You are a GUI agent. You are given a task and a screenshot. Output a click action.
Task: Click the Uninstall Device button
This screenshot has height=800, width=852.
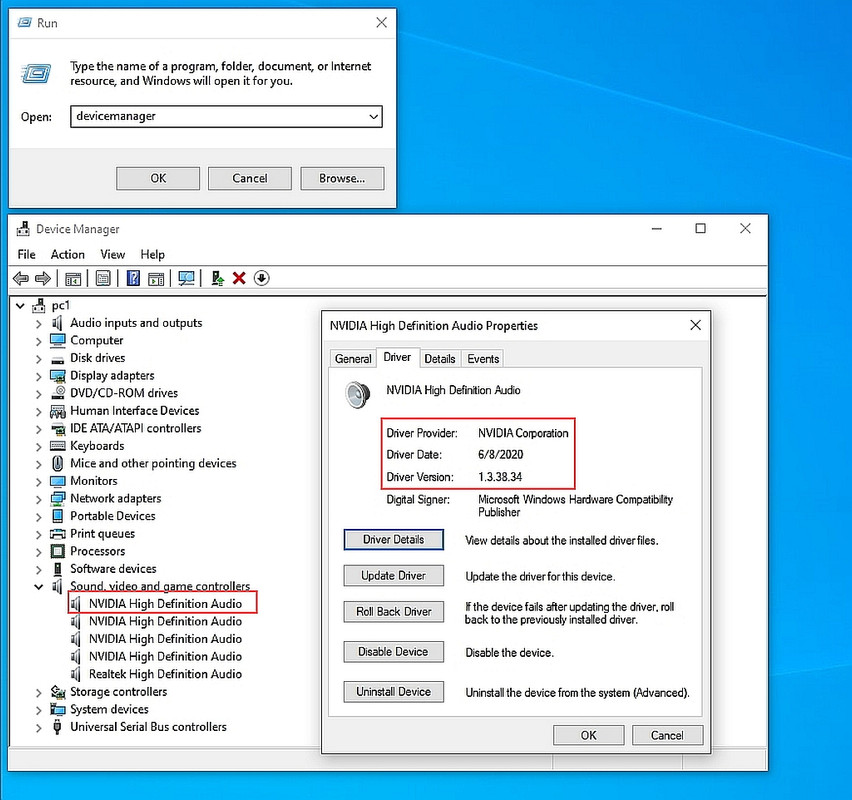coord(393,692)
